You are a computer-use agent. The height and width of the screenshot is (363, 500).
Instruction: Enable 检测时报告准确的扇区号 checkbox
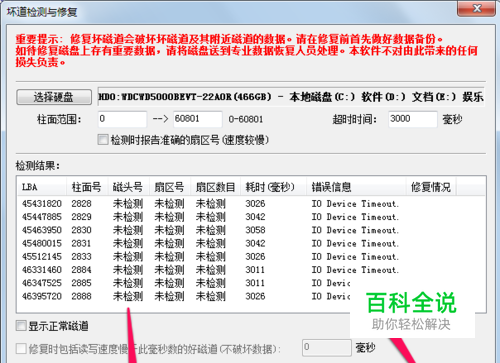[103, 140]
